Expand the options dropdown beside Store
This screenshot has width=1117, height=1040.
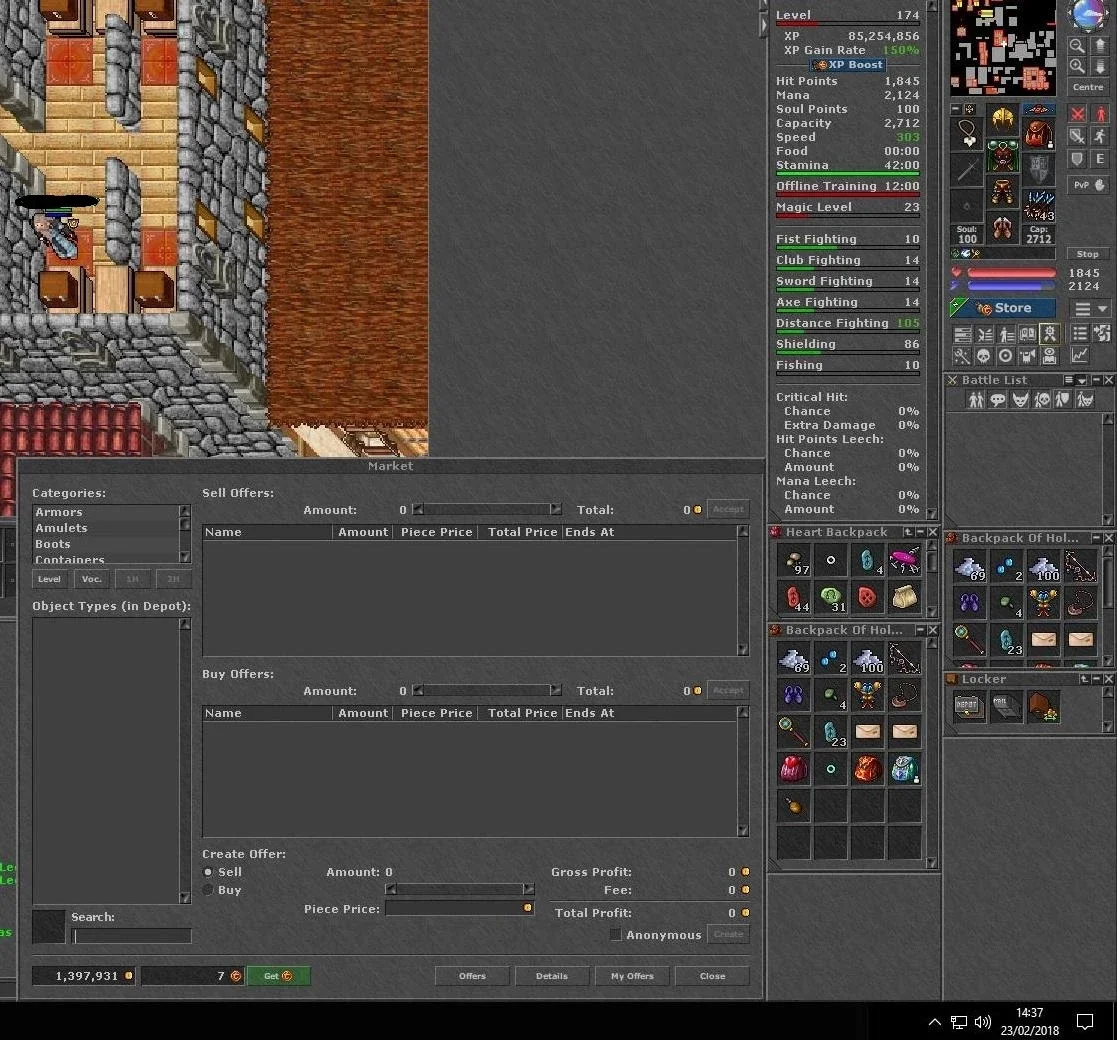pyautogui.click(x=1090, y=308)
